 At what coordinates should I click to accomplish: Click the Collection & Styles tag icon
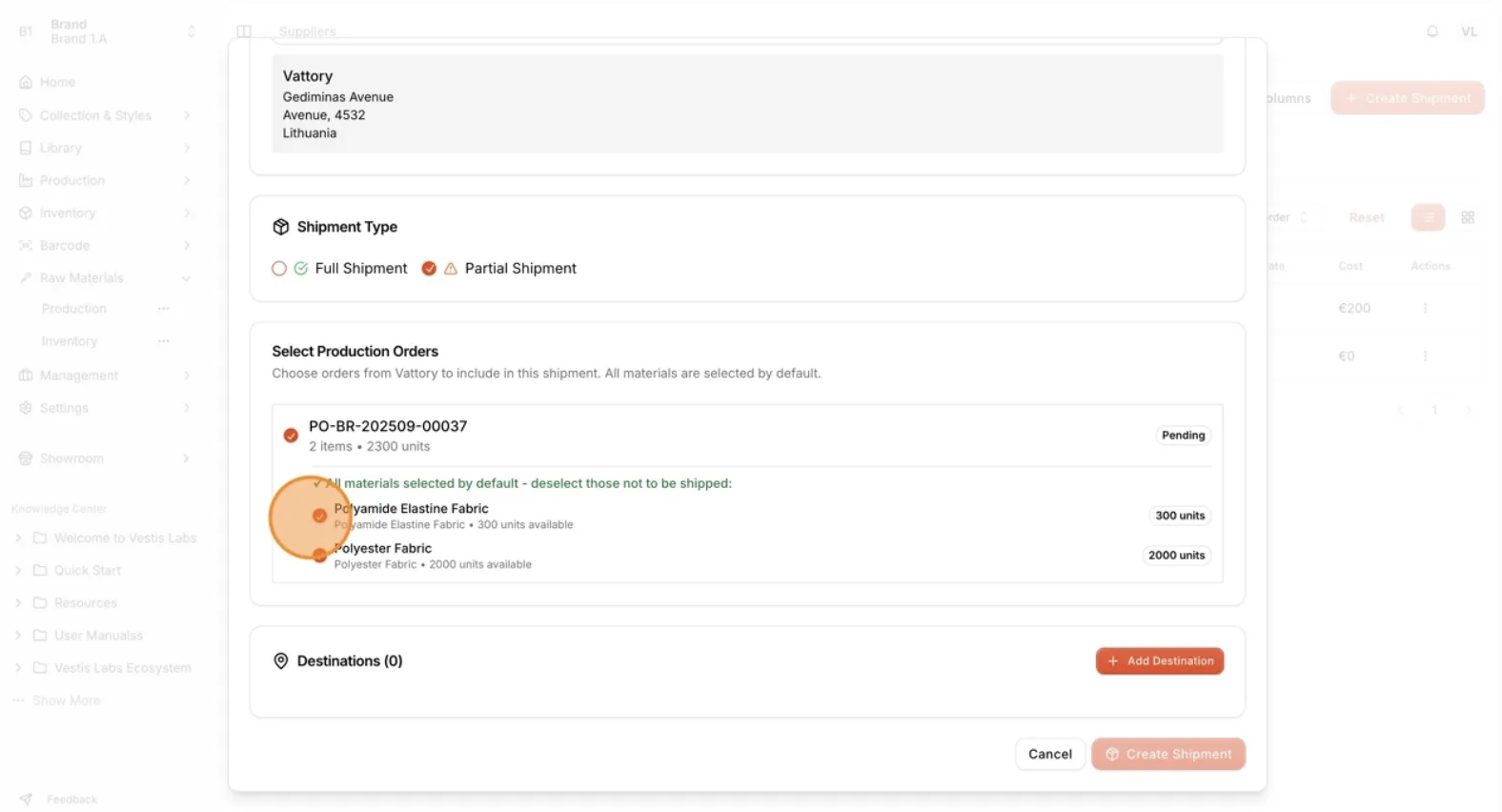26,115
